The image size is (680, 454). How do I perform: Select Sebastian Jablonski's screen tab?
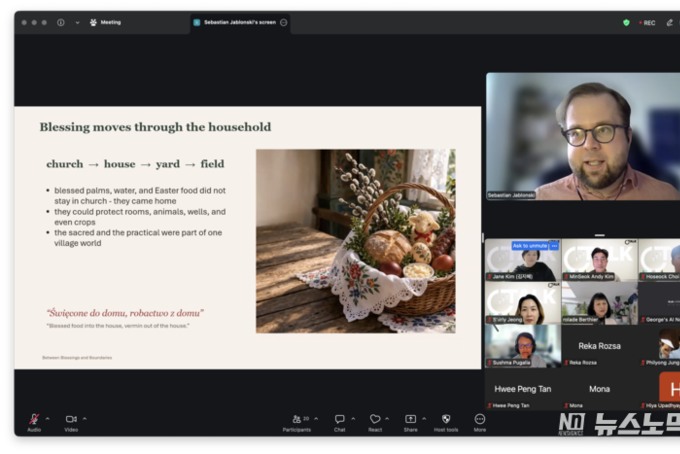point(234,22)
